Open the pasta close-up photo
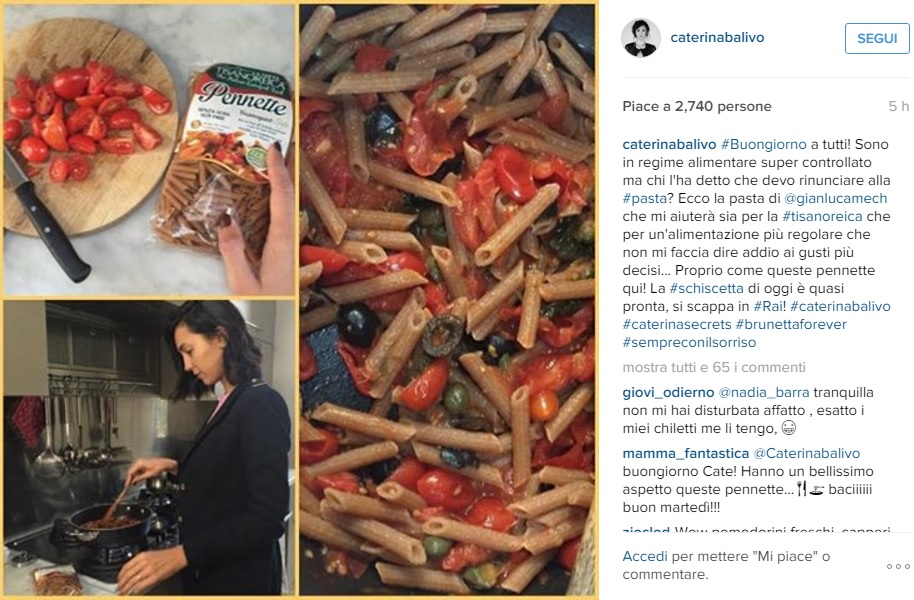The image size is (914, 600). click(448, 300)
